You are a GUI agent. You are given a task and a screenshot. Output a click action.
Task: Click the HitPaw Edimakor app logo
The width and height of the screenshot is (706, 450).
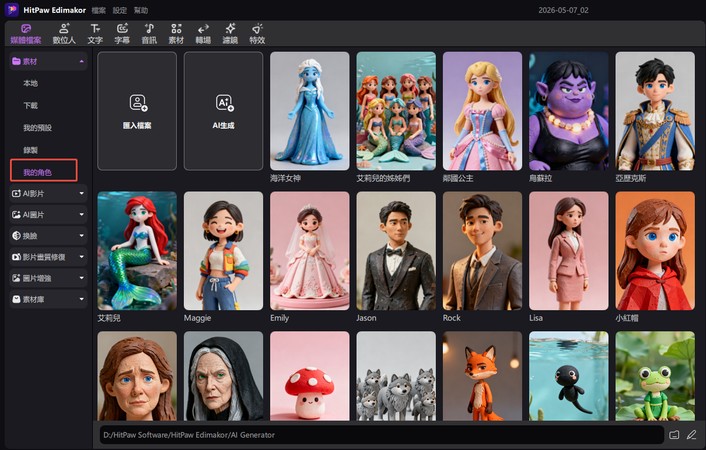click(12, 9)
